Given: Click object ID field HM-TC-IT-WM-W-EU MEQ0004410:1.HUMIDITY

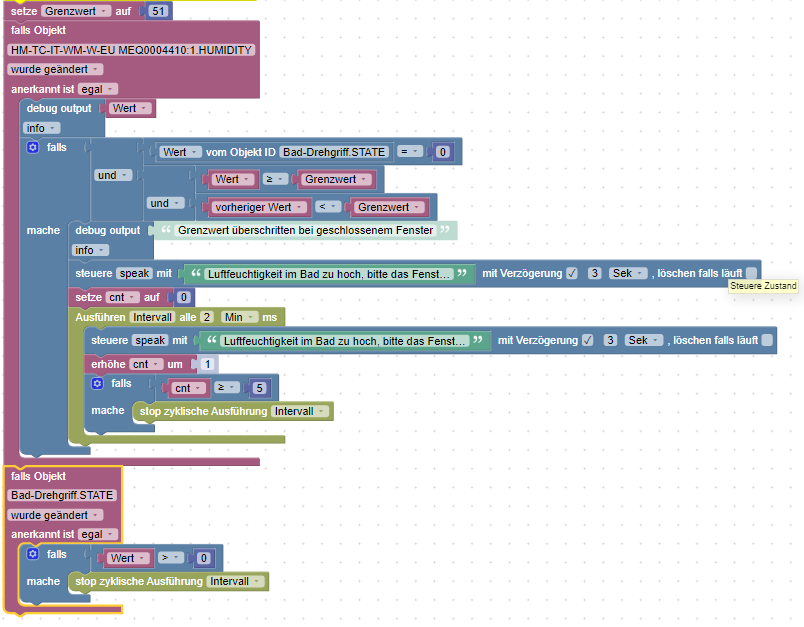Looking at the screenshot, I should point(131,50).
